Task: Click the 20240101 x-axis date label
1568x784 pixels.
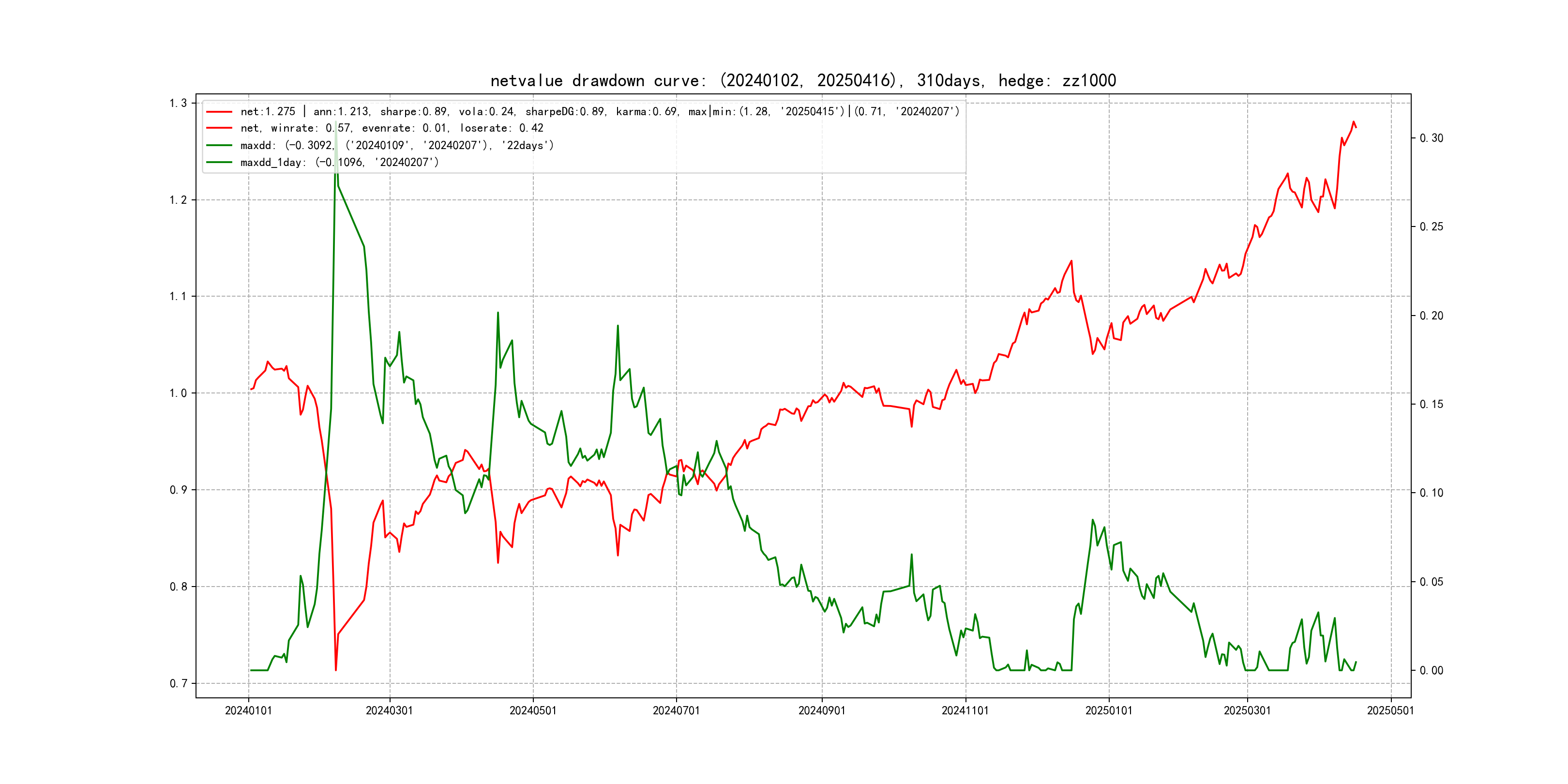Action: tap(248, 710)
